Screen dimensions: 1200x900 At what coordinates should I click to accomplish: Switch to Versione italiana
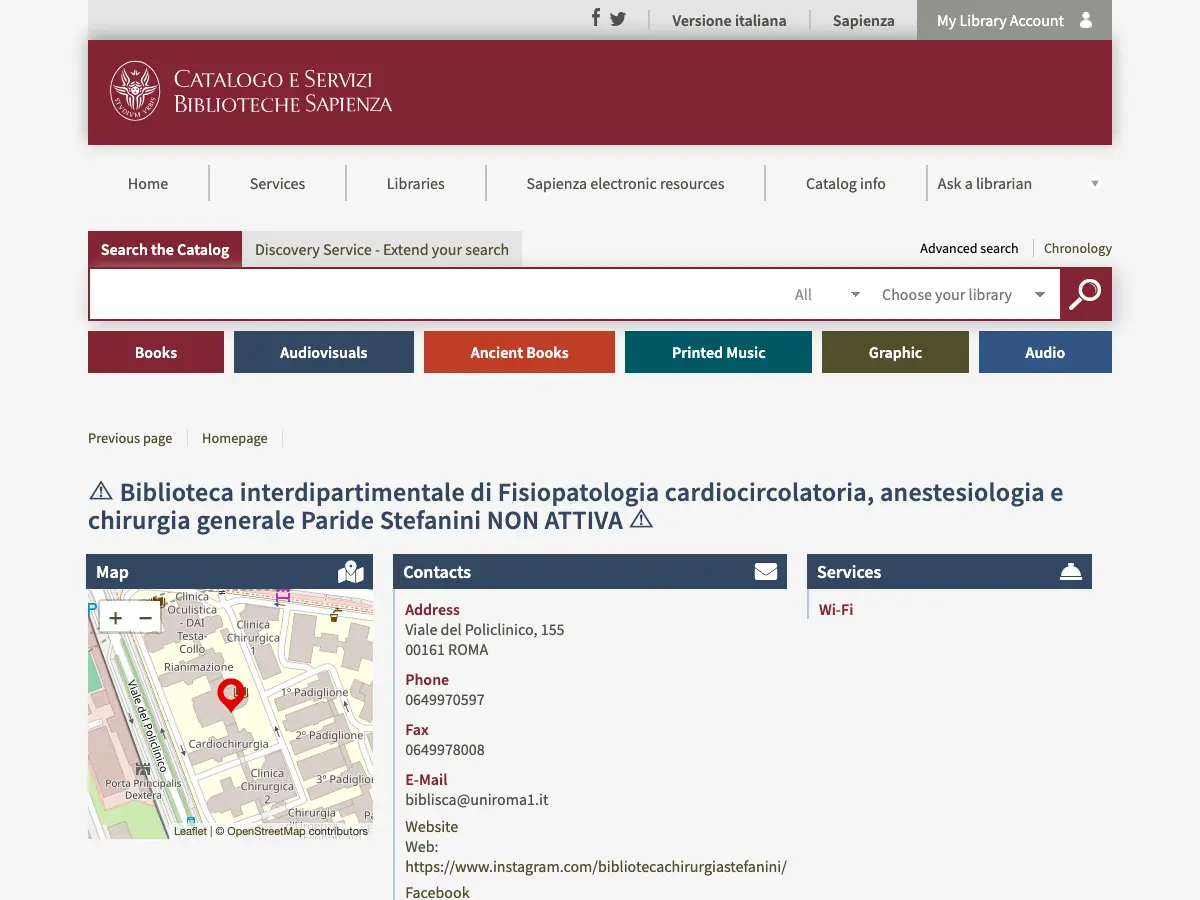point(729,20)
